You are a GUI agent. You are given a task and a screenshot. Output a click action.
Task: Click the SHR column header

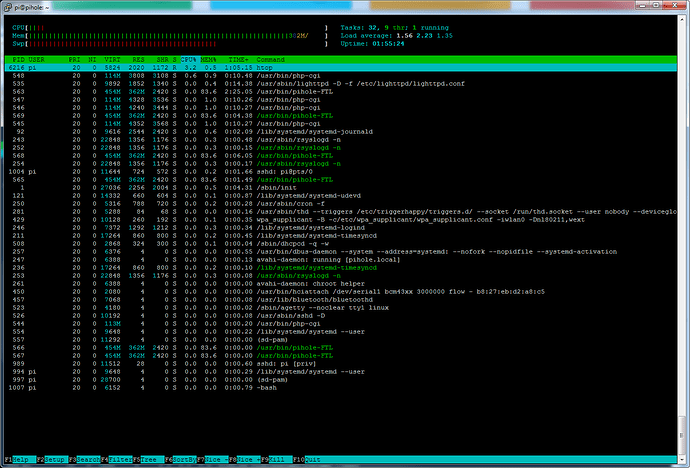pos(162,60)
